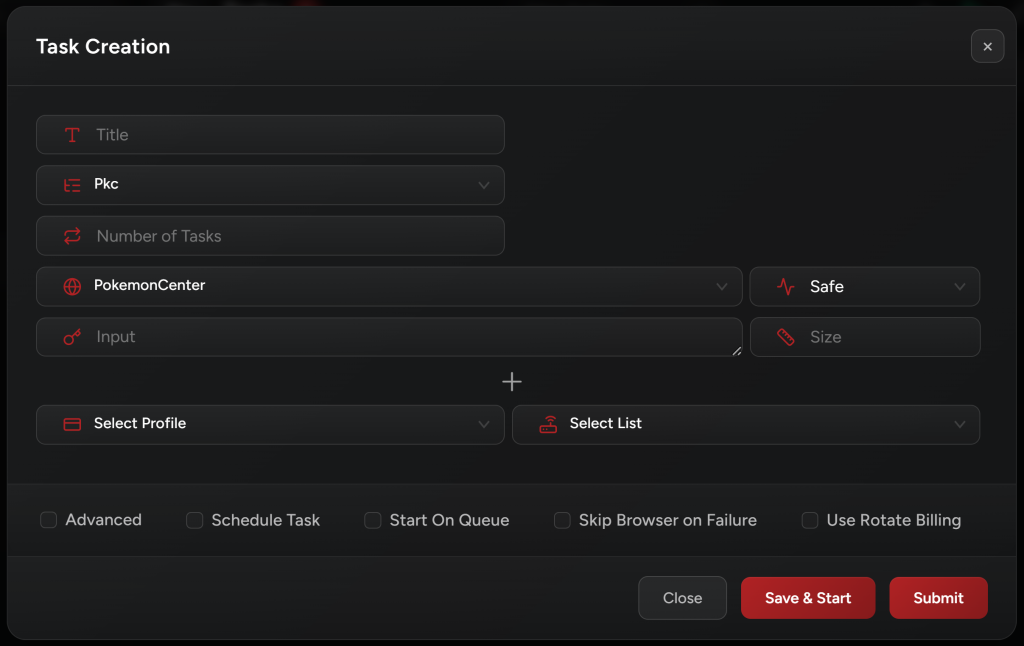Screen dimensions: 1024x646
Task: Click the pulse icon next to Safe
Action: [786, 287]
